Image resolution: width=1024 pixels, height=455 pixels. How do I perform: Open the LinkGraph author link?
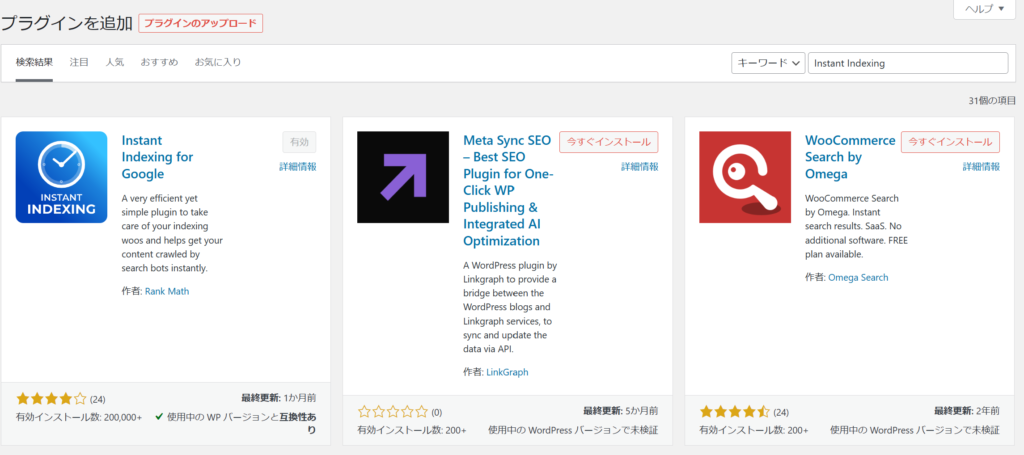pyautogui.click(x=507, y=372)
